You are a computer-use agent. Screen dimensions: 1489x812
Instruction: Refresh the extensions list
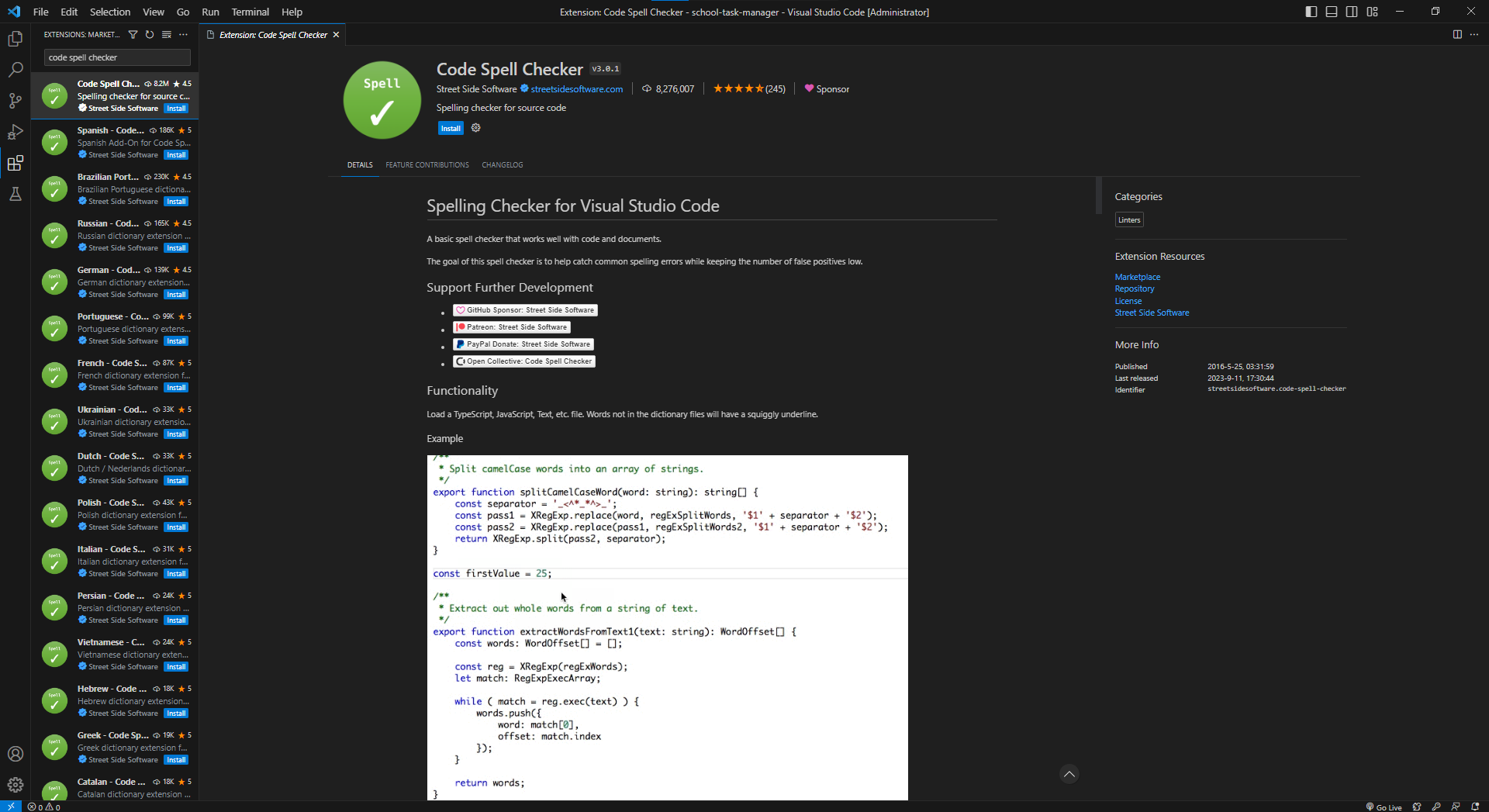pyautogui.click(x=150, y=35)
